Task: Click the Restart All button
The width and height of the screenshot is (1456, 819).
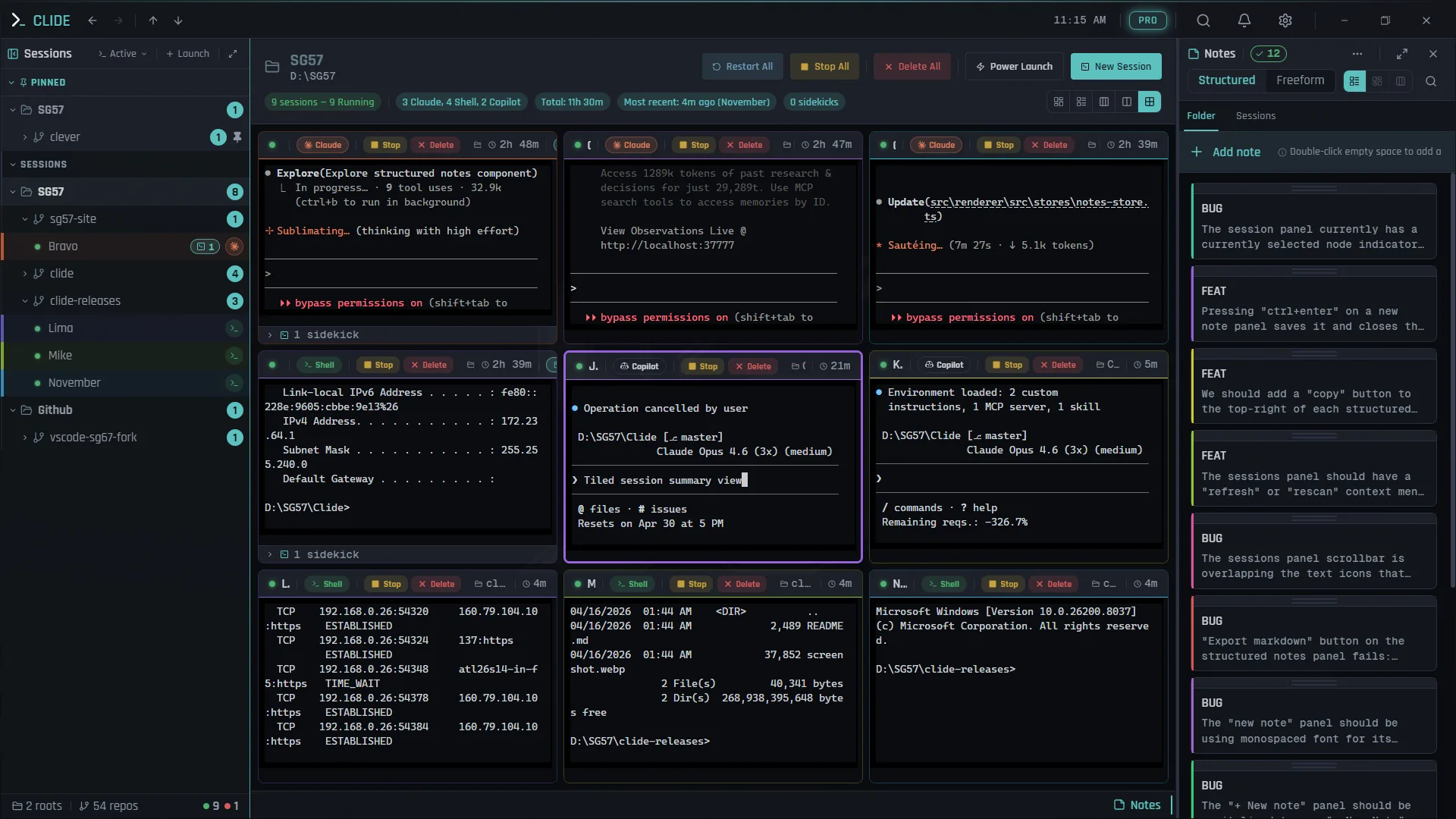Action: coord(742,67)
